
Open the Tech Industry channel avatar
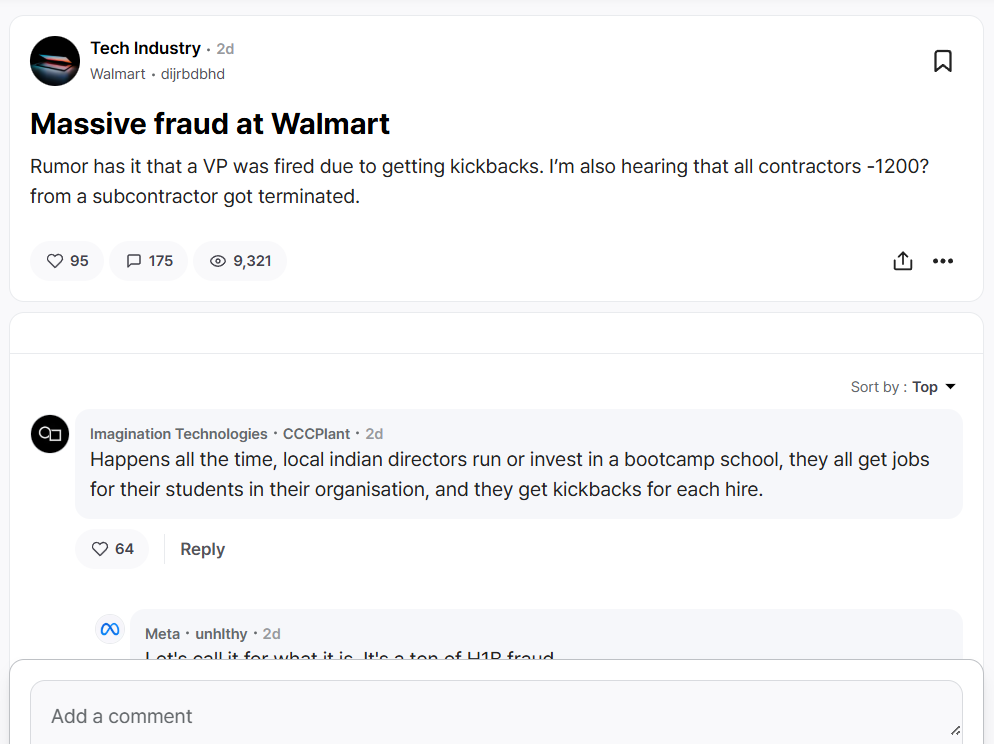(x=55, y=61)
